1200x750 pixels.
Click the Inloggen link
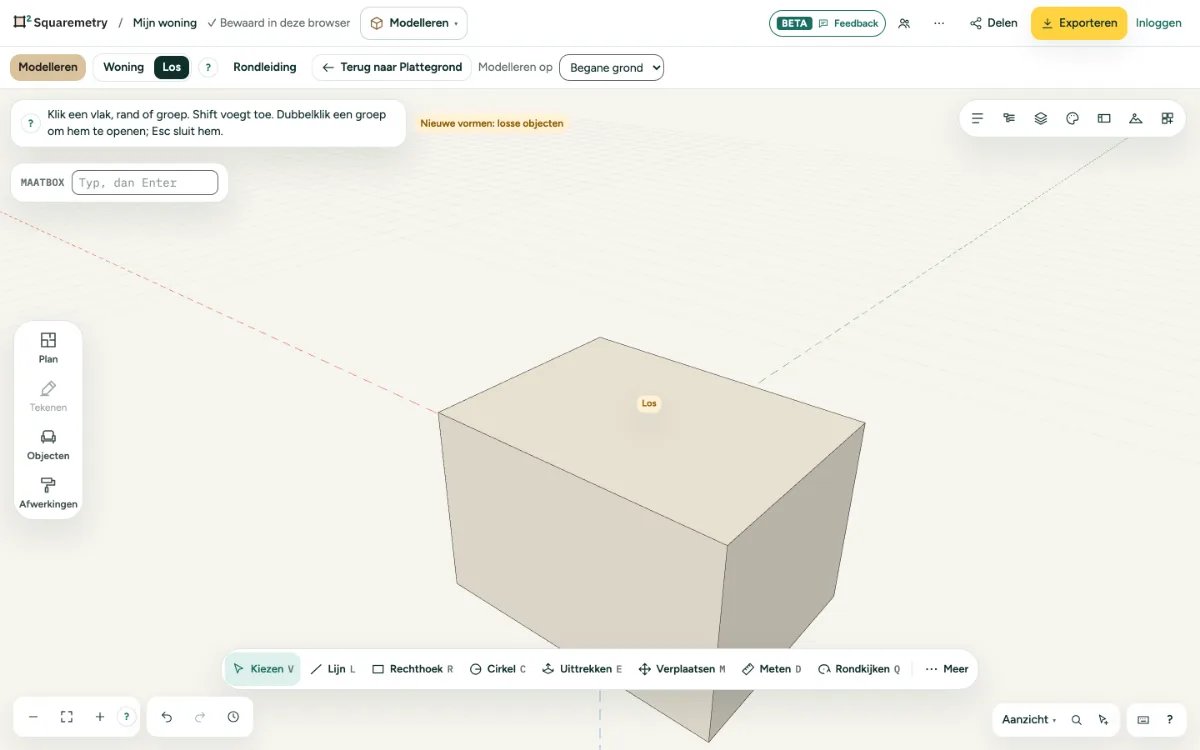click(1159, 23)
